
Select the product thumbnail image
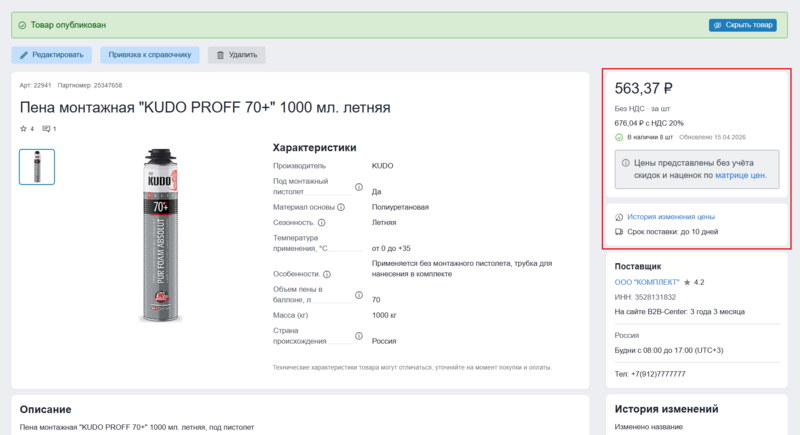[x=37, y=167]
